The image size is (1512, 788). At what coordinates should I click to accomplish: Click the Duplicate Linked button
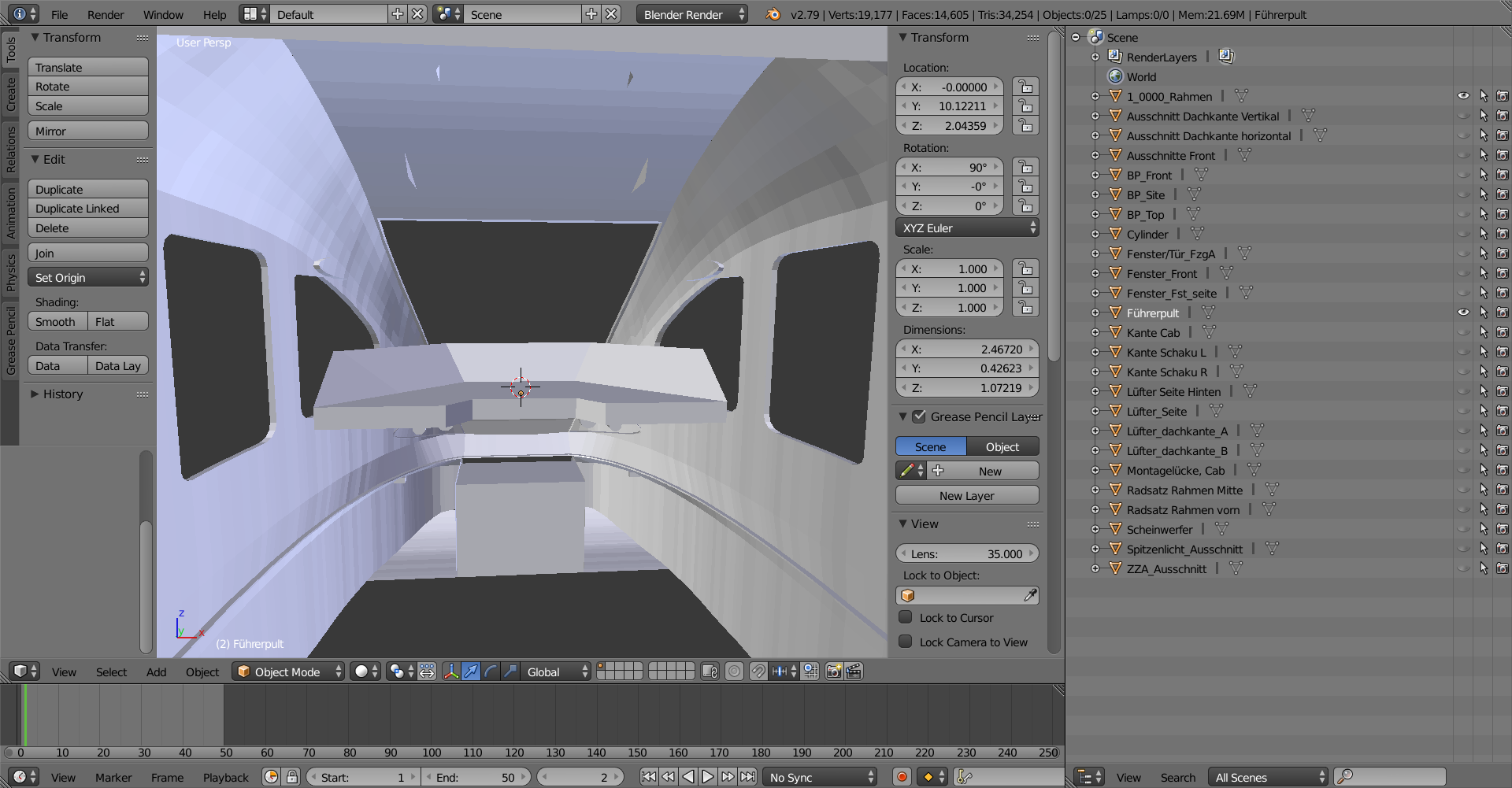(87, 209)
